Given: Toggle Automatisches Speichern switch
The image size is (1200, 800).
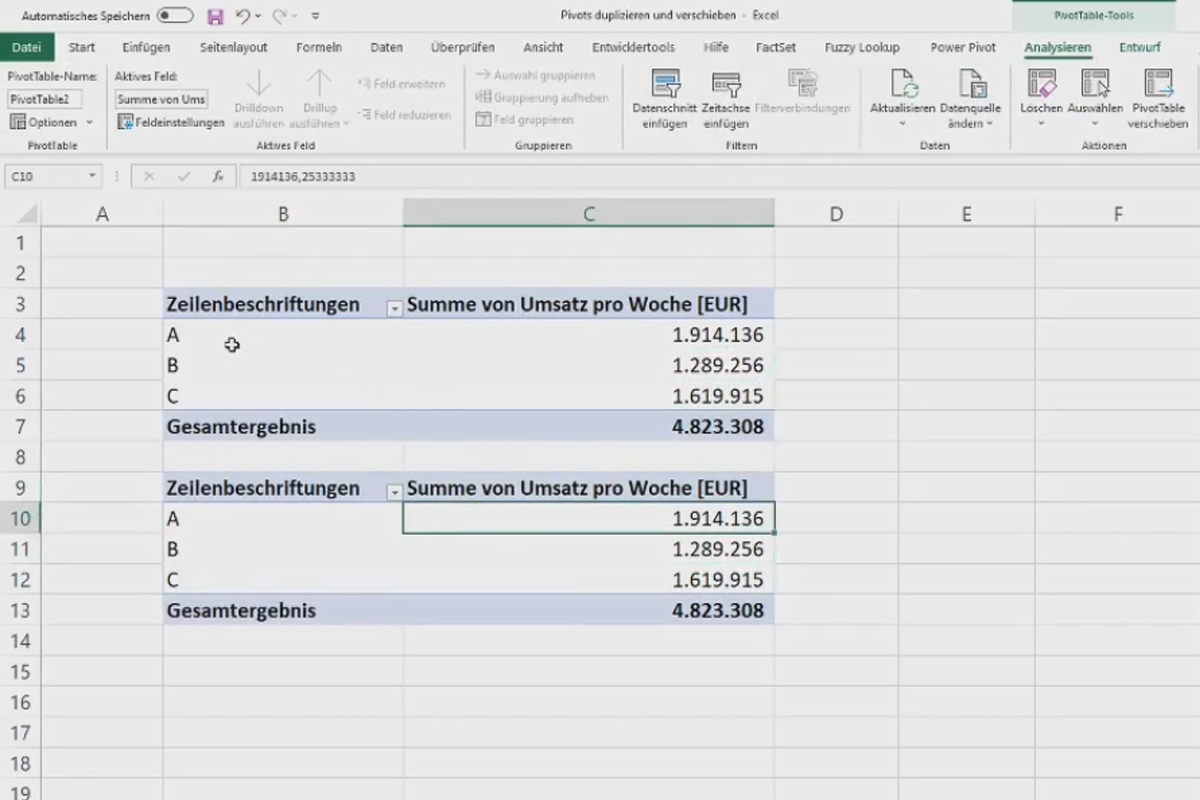Looking at the screenshot, I should 175,16.
